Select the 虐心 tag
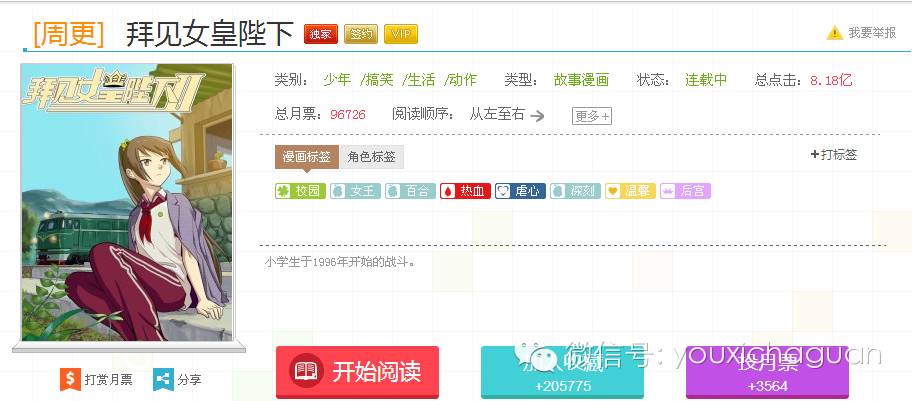Screen dimensions: 912x401 pyautogui.click(x=521, y=191)
